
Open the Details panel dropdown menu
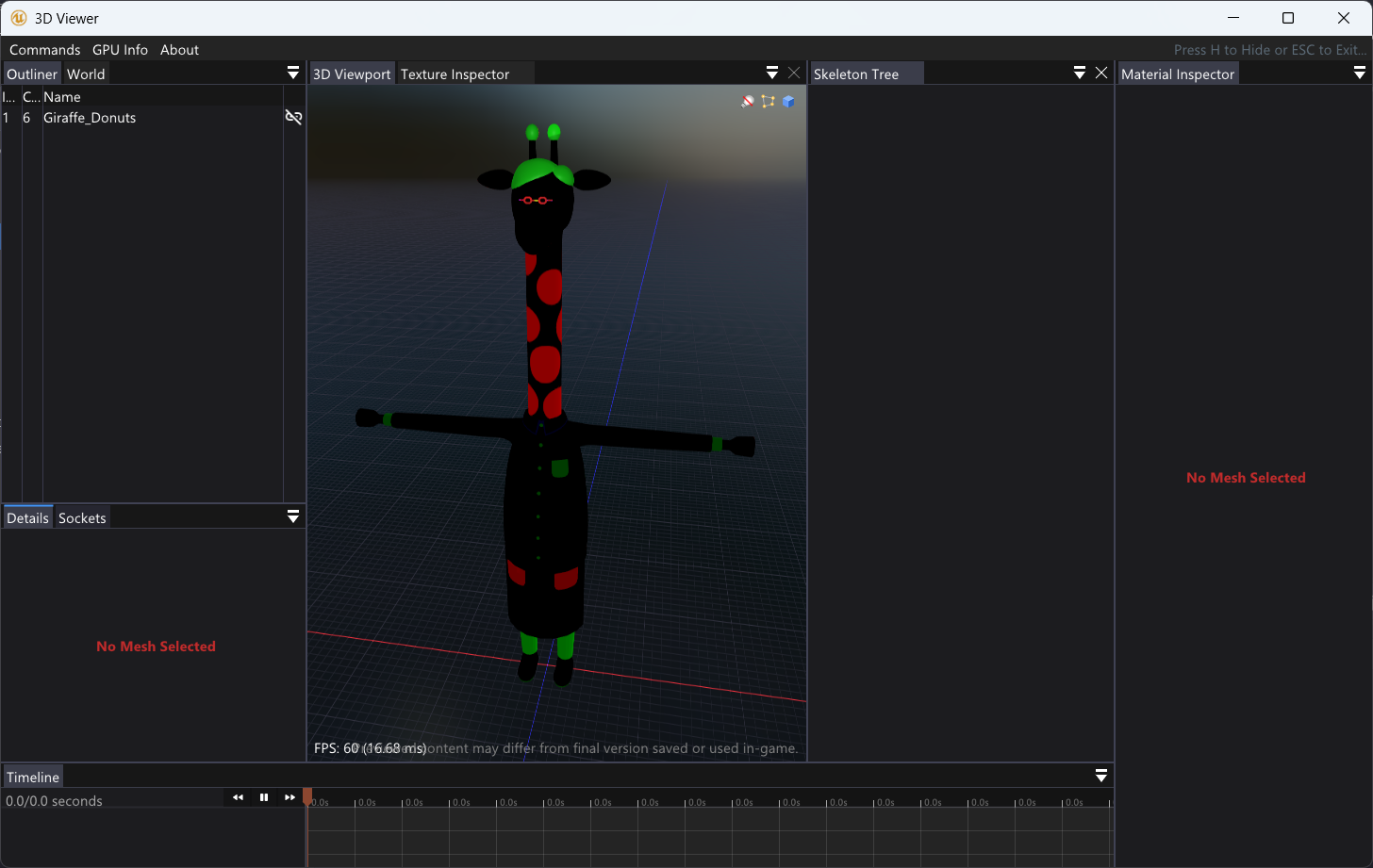(293, 516)
